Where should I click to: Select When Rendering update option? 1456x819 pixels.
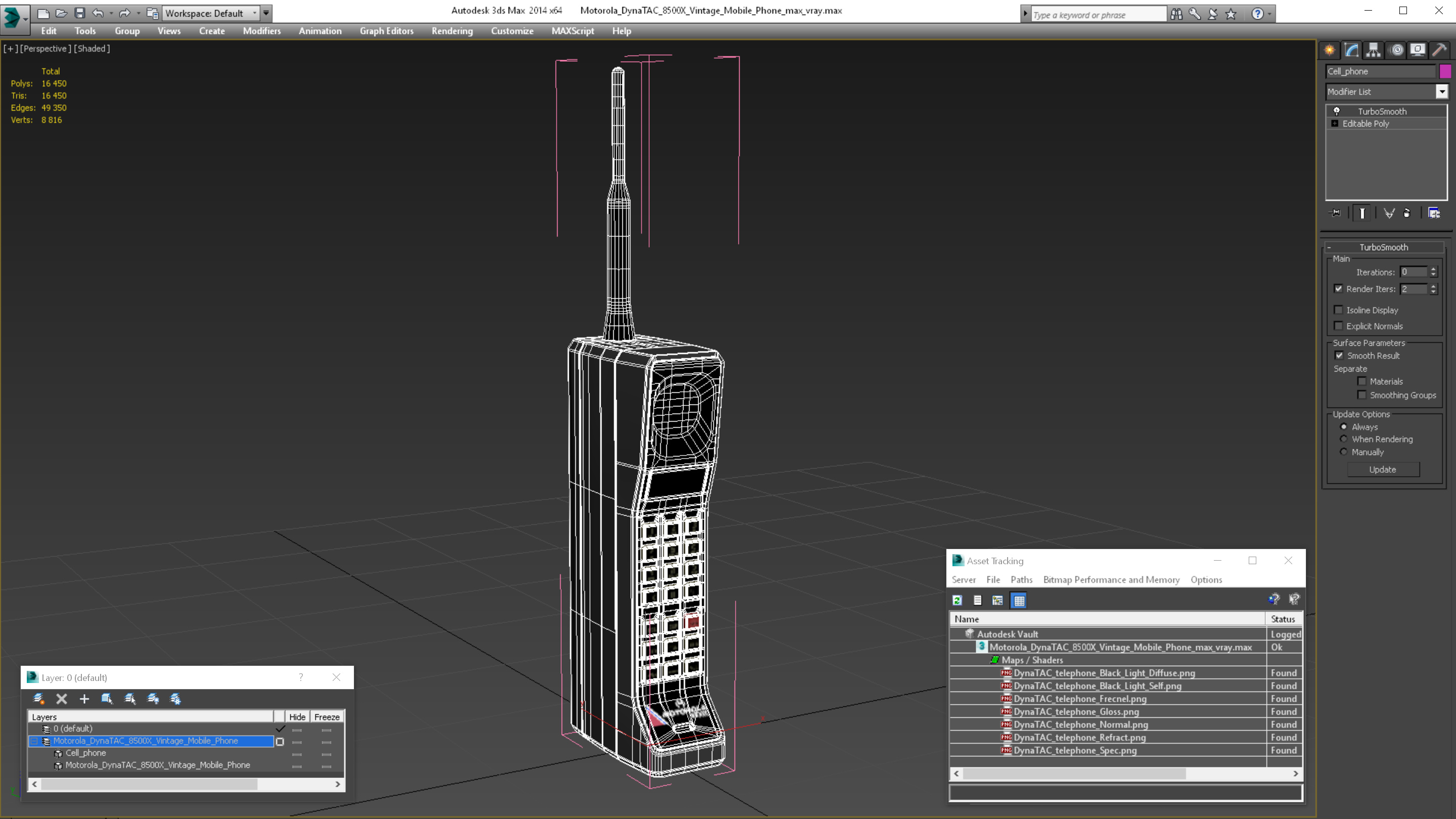(1344, 439)
